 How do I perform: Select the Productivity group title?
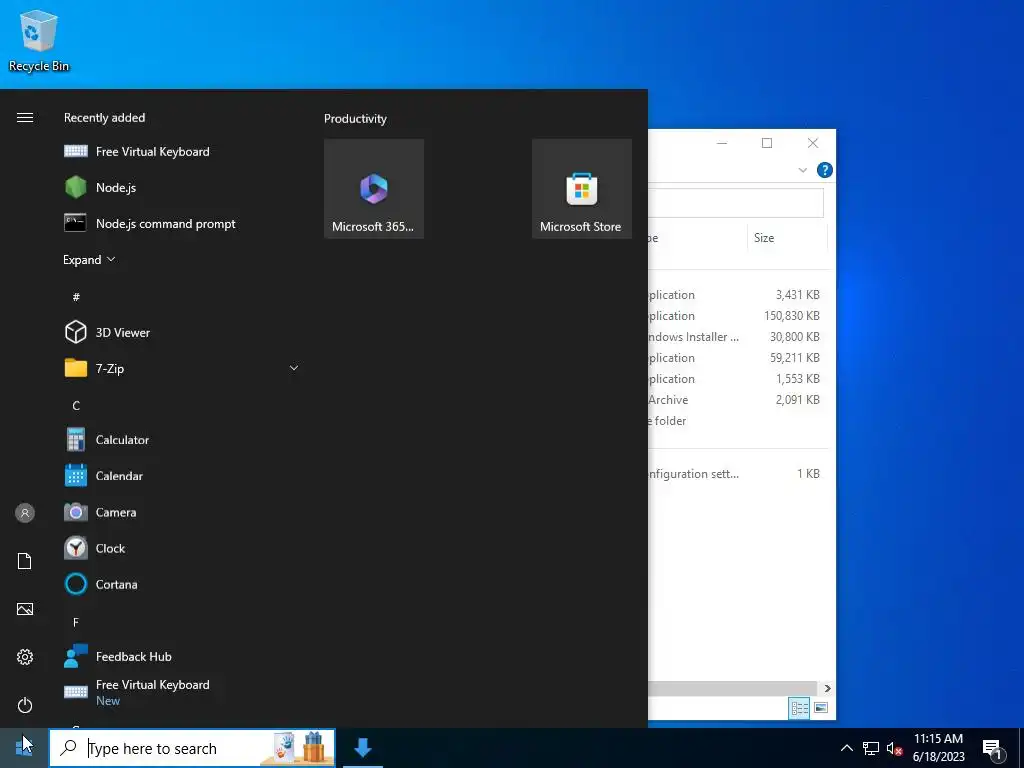[x=355, y=119]
